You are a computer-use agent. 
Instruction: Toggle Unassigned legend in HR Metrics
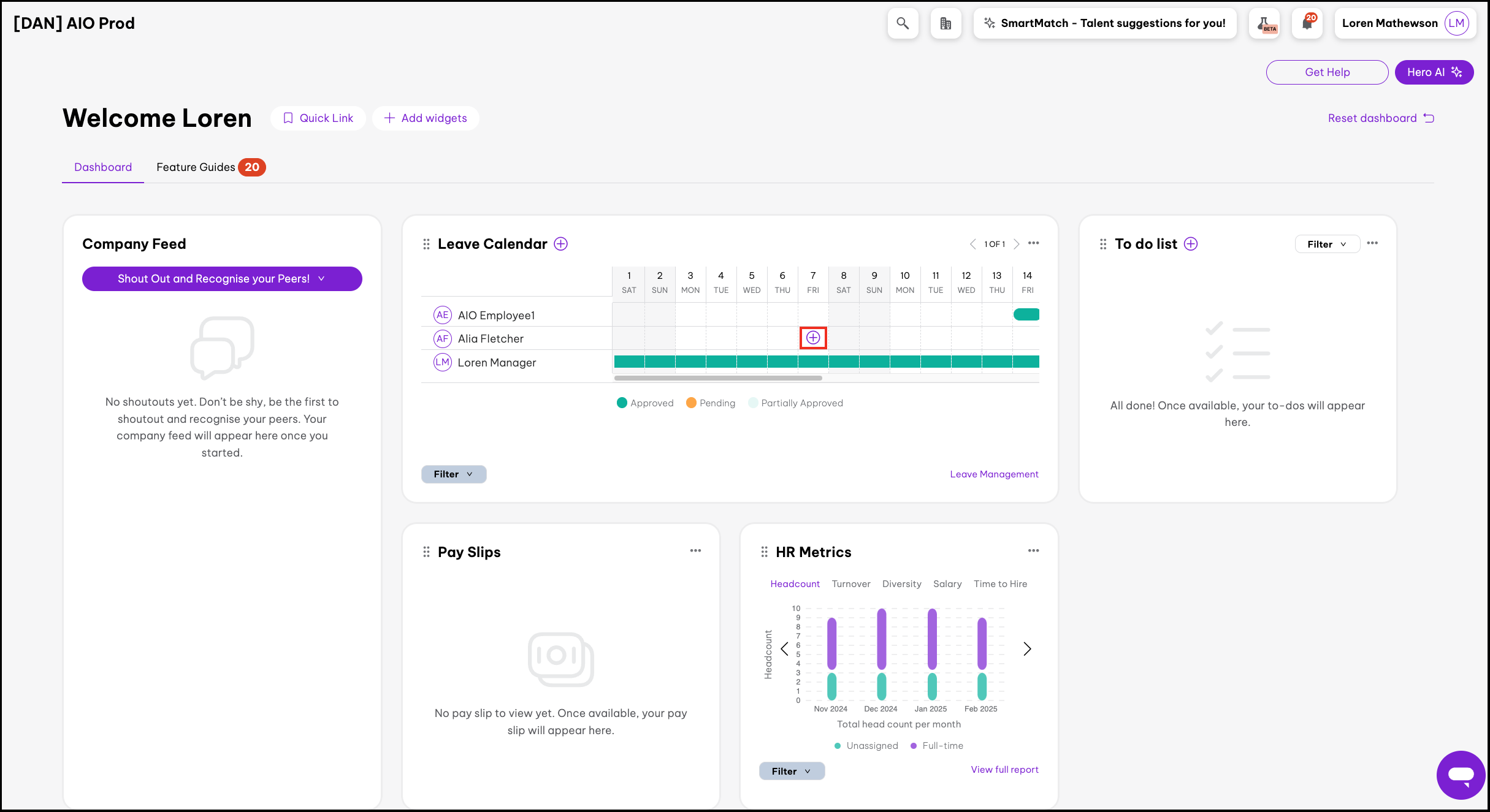866,746
